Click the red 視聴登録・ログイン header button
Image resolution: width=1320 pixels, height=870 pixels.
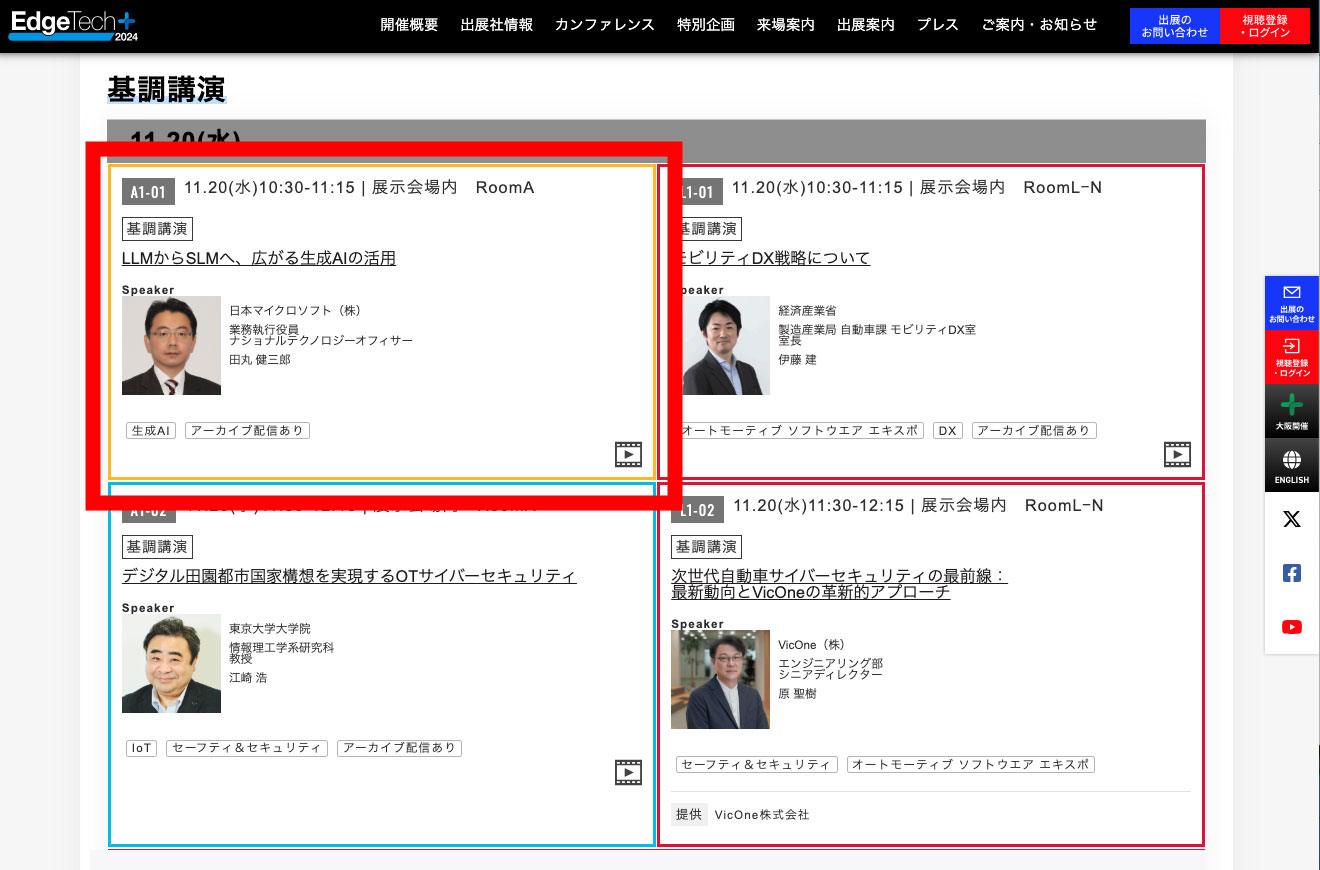1265,26
